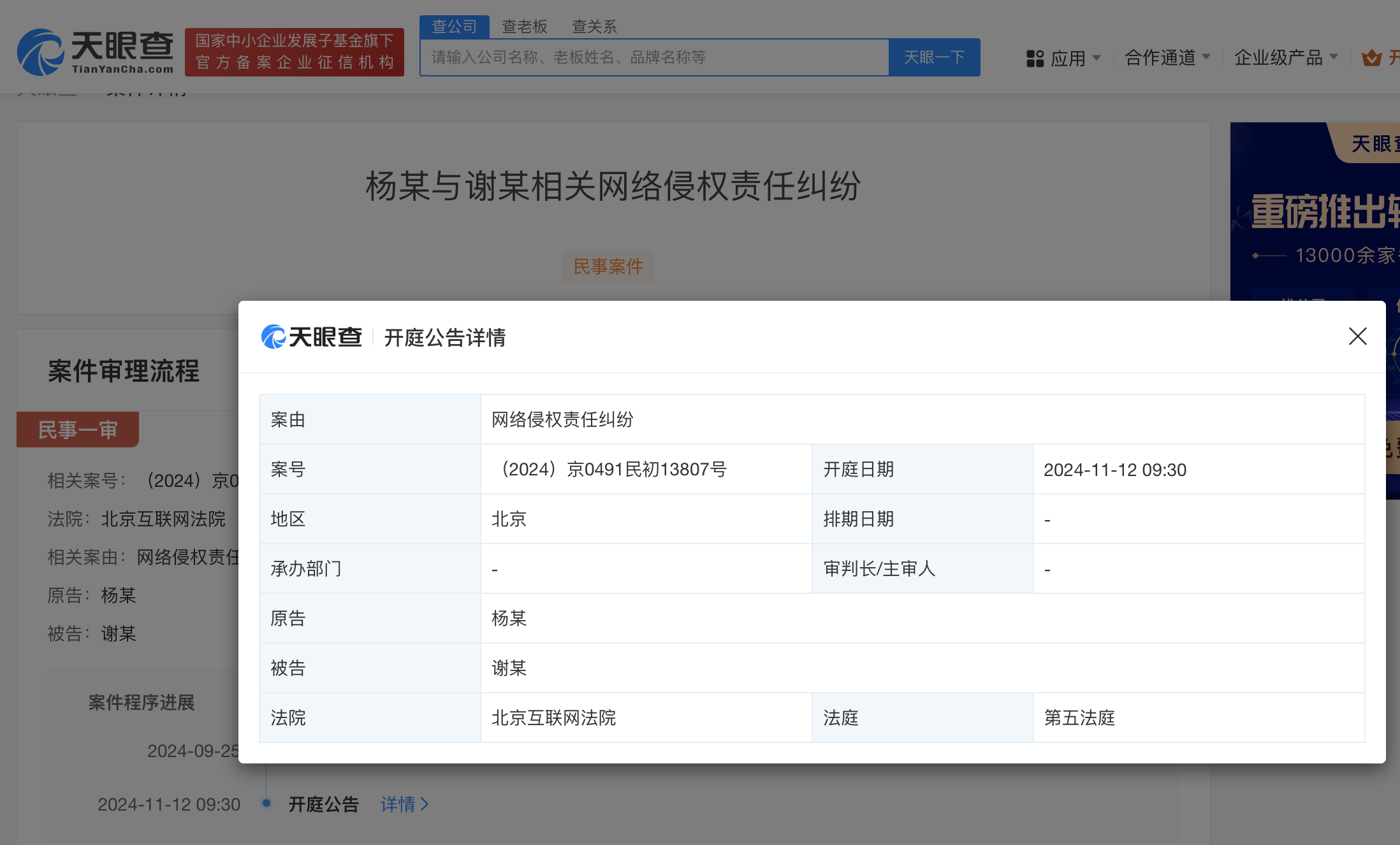The height and width of the screenshot is (845, 1400).
Task: Close the 开庭公告详情 dialog
Action: coord(1357,336)
